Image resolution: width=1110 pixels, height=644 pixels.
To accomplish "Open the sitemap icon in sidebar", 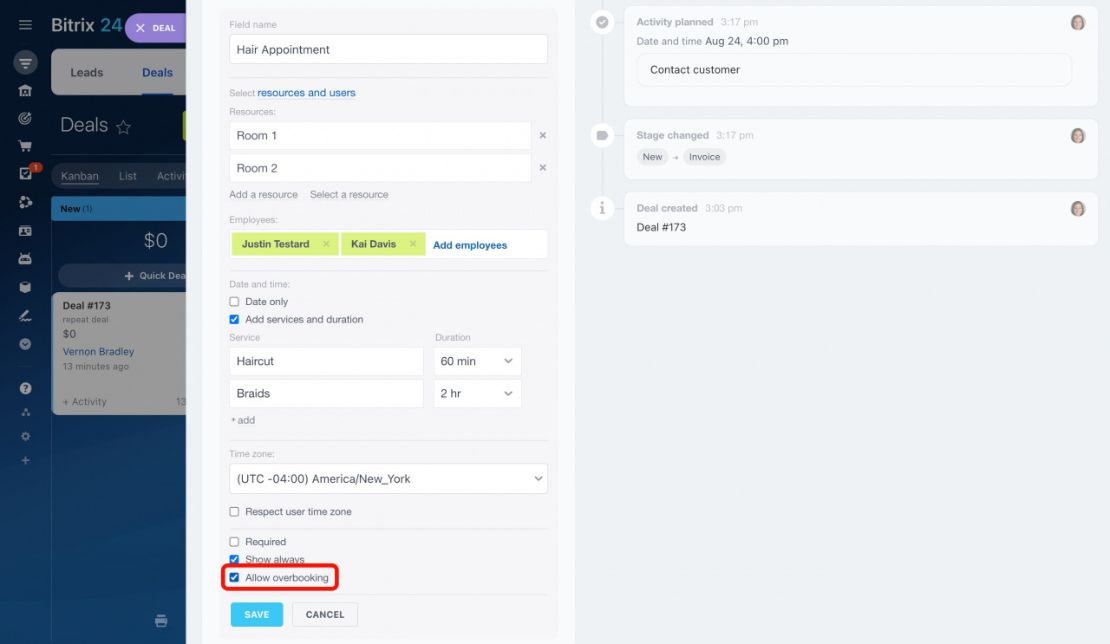I will pos(25,412).
